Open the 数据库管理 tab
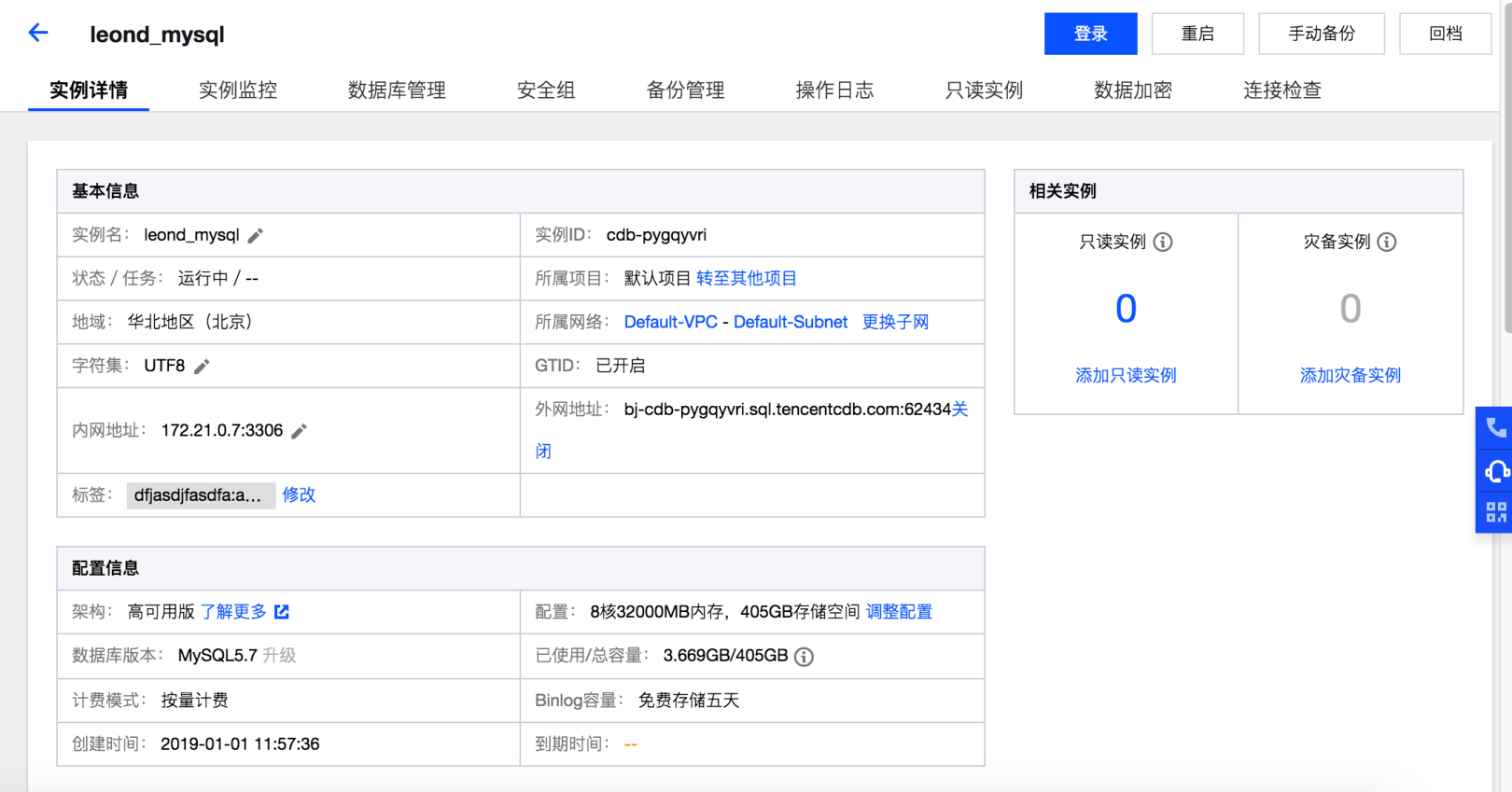Image resolution: width=1512 pixels, height=792 pixels. pyautogui.click(x=397, y=90)
